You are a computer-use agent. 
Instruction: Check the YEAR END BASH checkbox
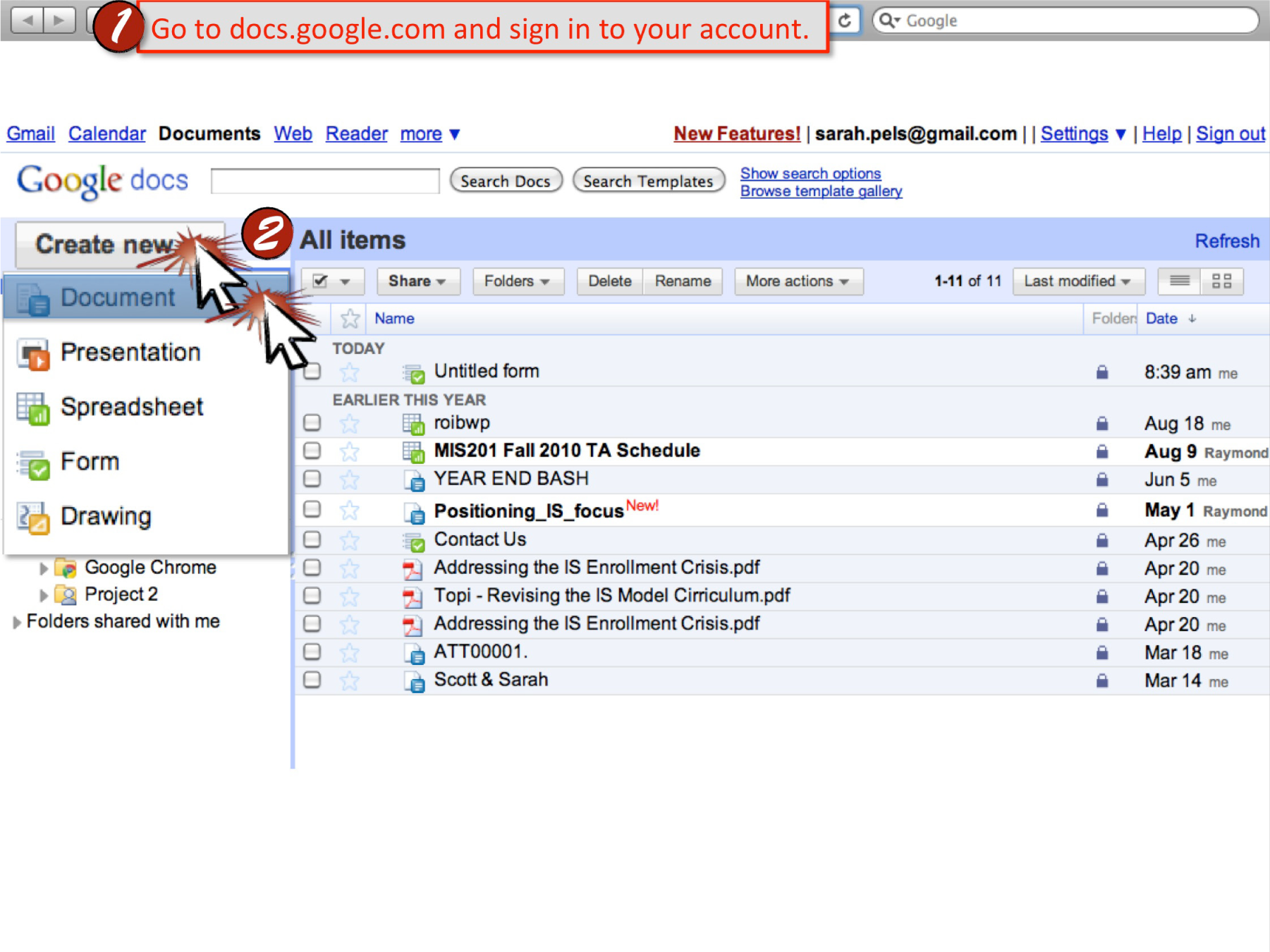coord(312,479)
